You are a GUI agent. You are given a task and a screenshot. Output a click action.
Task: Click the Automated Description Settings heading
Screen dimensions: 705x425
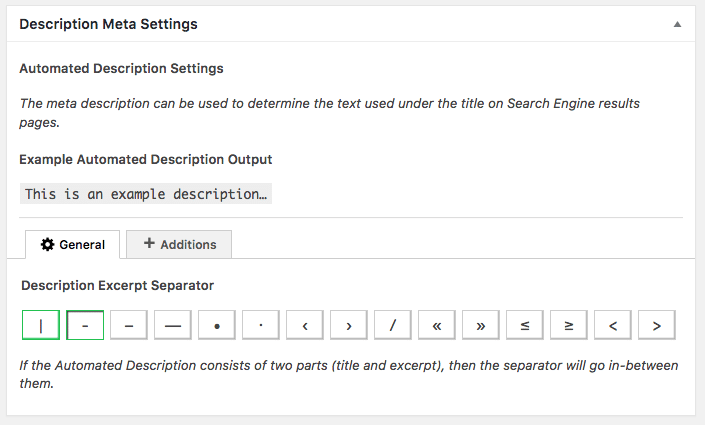(x=121, y=68)
